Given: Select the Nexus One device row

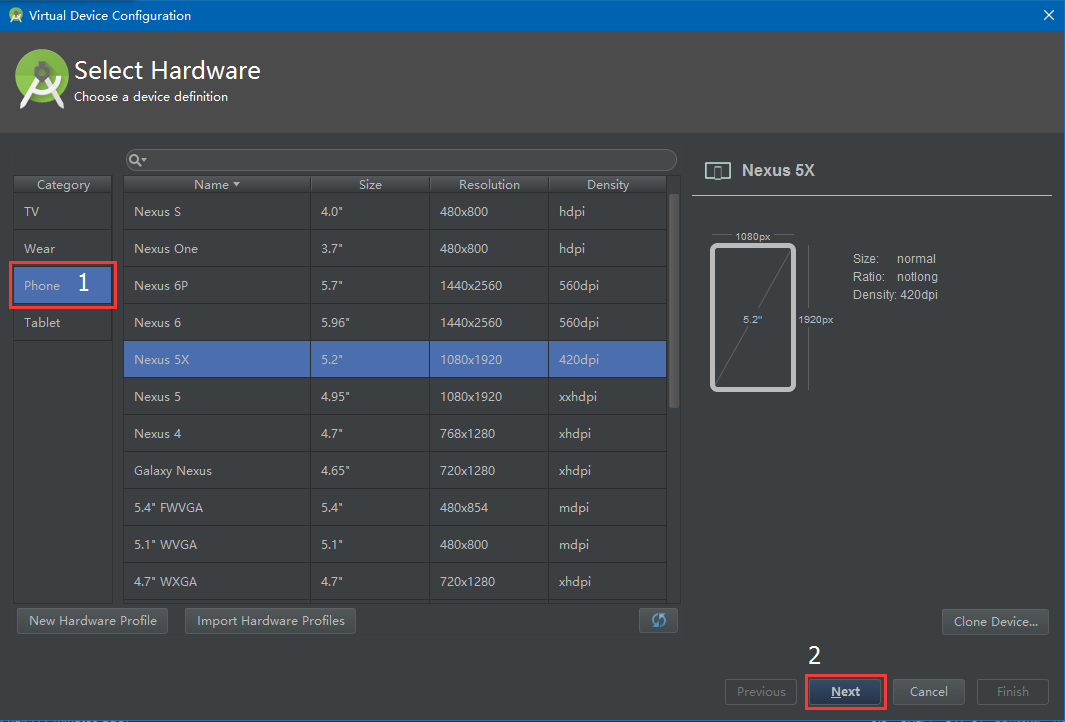Looking at the screenshot, I should 395,249.
